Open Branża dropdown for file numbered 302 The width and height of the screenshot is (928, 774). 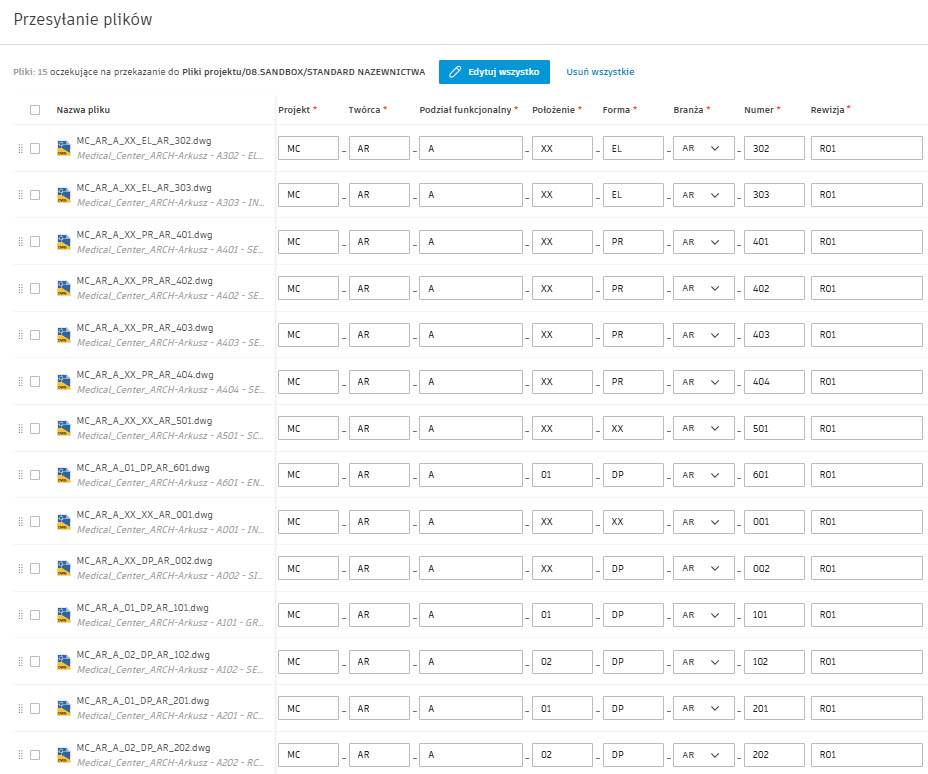701,148
